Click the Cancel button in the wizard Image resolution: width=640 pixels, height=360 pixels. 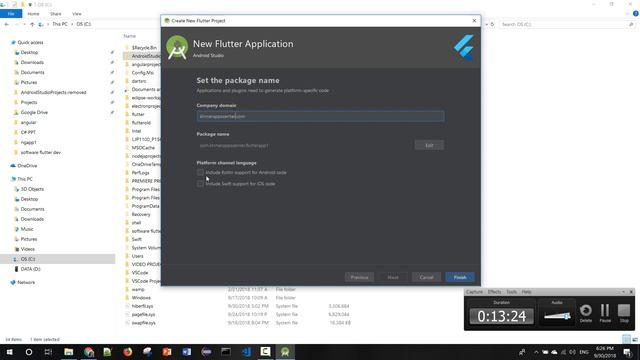pos(427,277)
